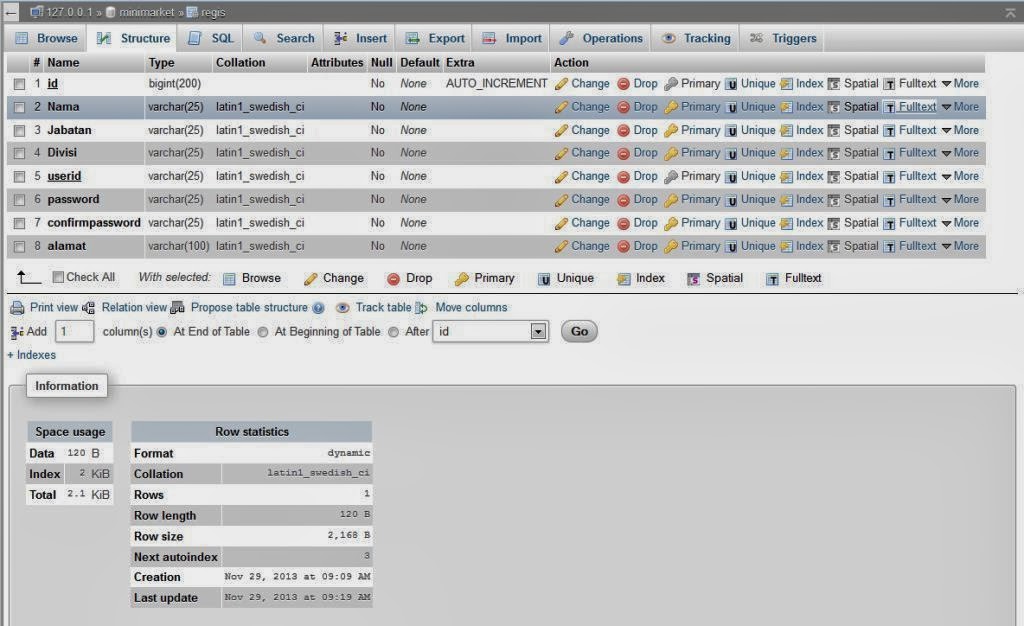This screenshot has width=1024, height=626.
Task: Click the pencil Change icon for id row
Action: (x=561, y=84)
